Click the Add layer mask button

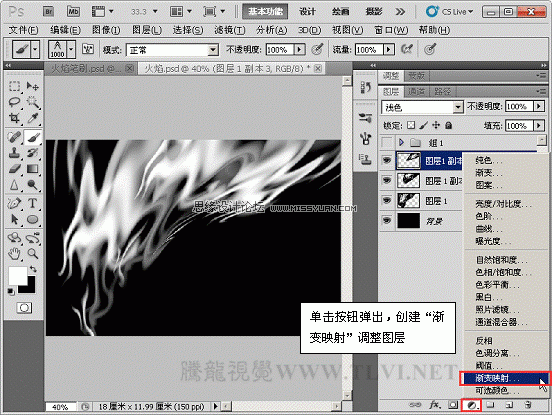453,405
